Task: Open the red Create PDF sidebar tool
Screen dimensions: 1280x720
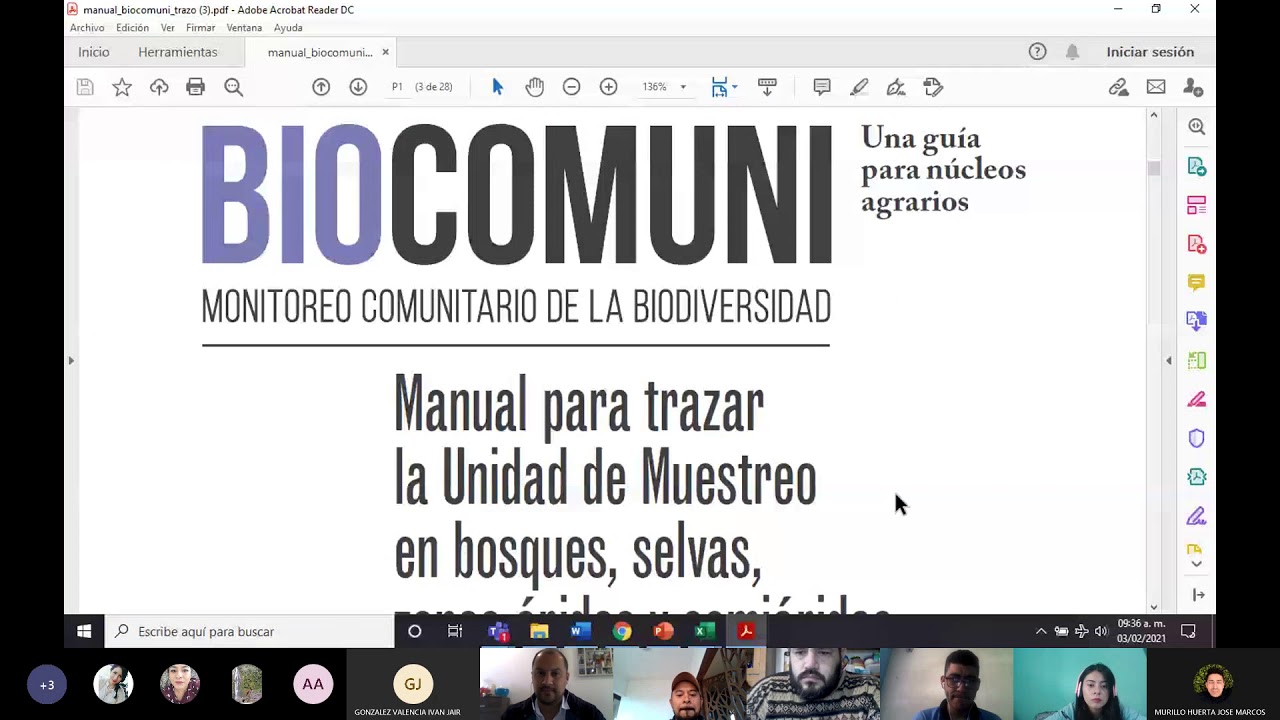Action: (x=1196, y=244)
